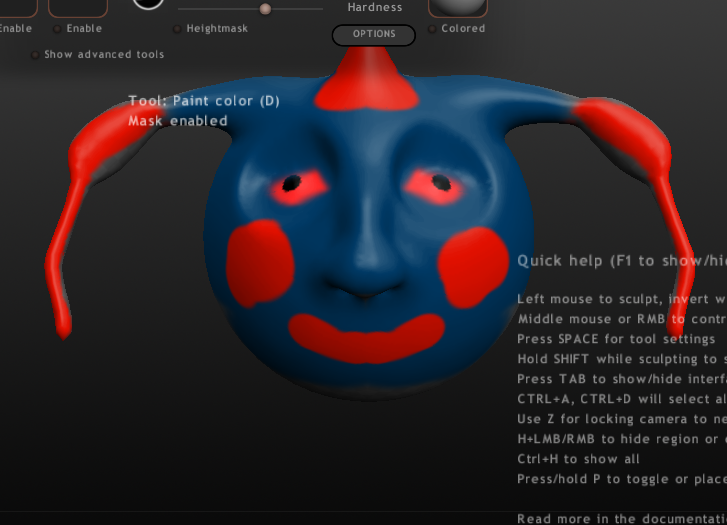Click the 'Left mouse to sculpt' help line
The width and height of the screenshot is (727, 525).
pyautogui.click(x=622, y=299)
